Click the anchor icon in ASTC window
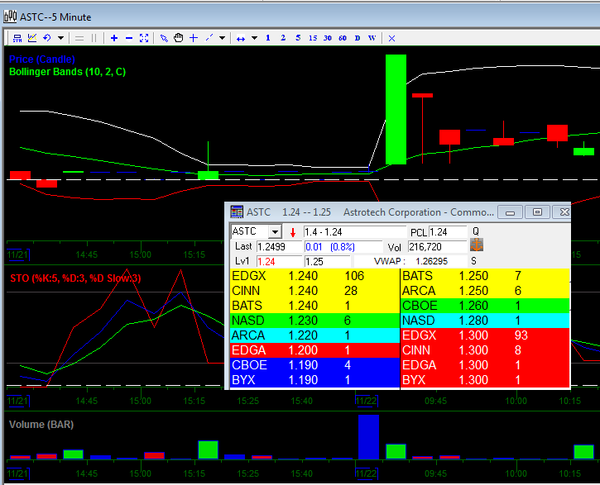Screen dimensions: 600x485 [477, 245]
